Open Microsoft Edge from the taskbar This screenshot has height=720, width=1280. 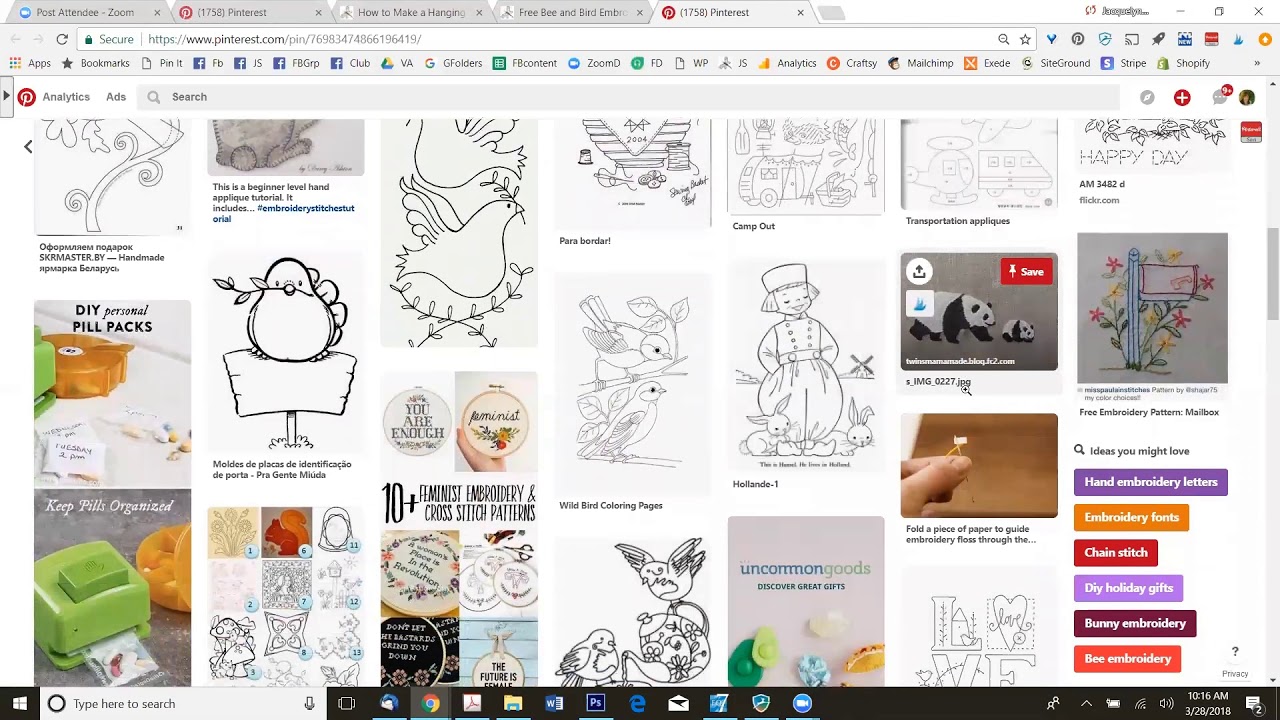637,704
